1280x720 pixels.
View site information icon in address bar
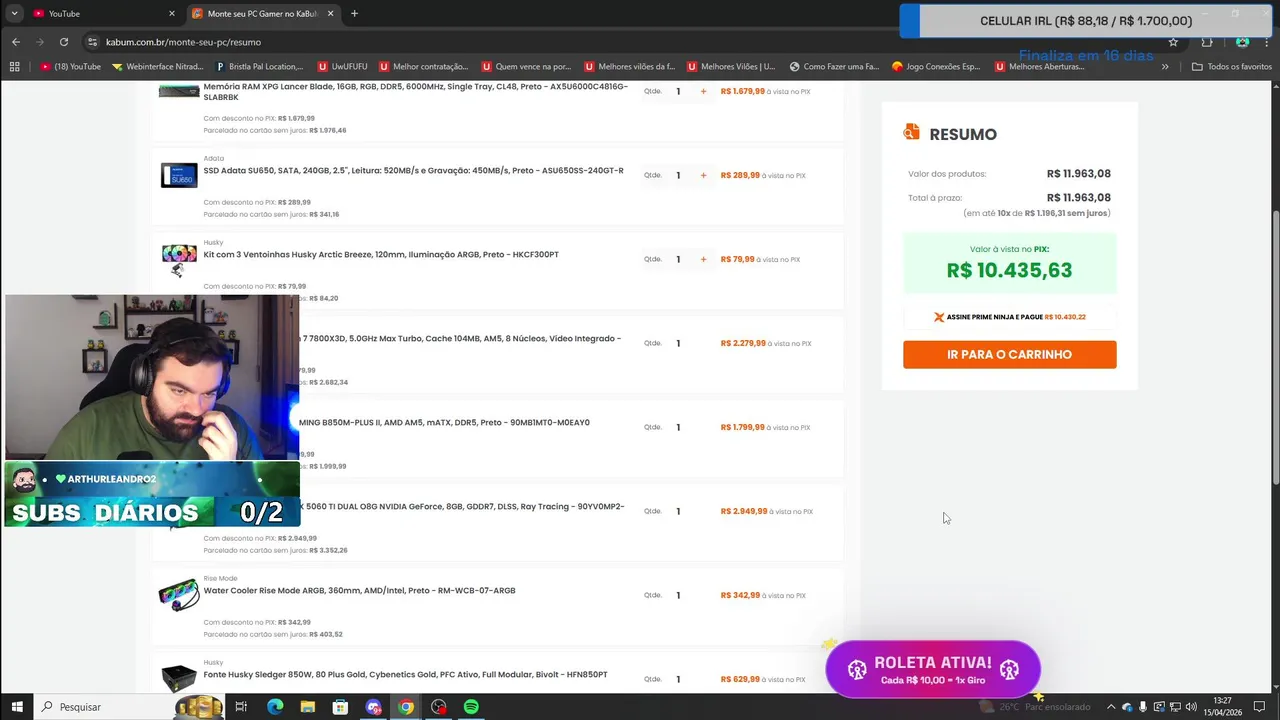pyautogui.click(x=93, y=42)
